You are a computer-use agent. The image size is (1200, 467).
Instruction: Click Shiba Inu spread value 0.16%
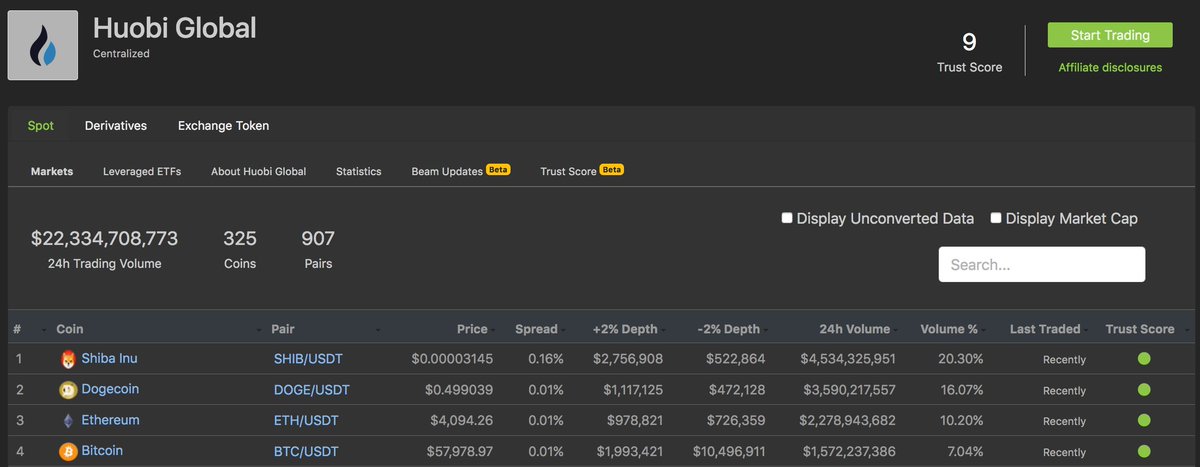pyautogui.click(x=547, y=359)
